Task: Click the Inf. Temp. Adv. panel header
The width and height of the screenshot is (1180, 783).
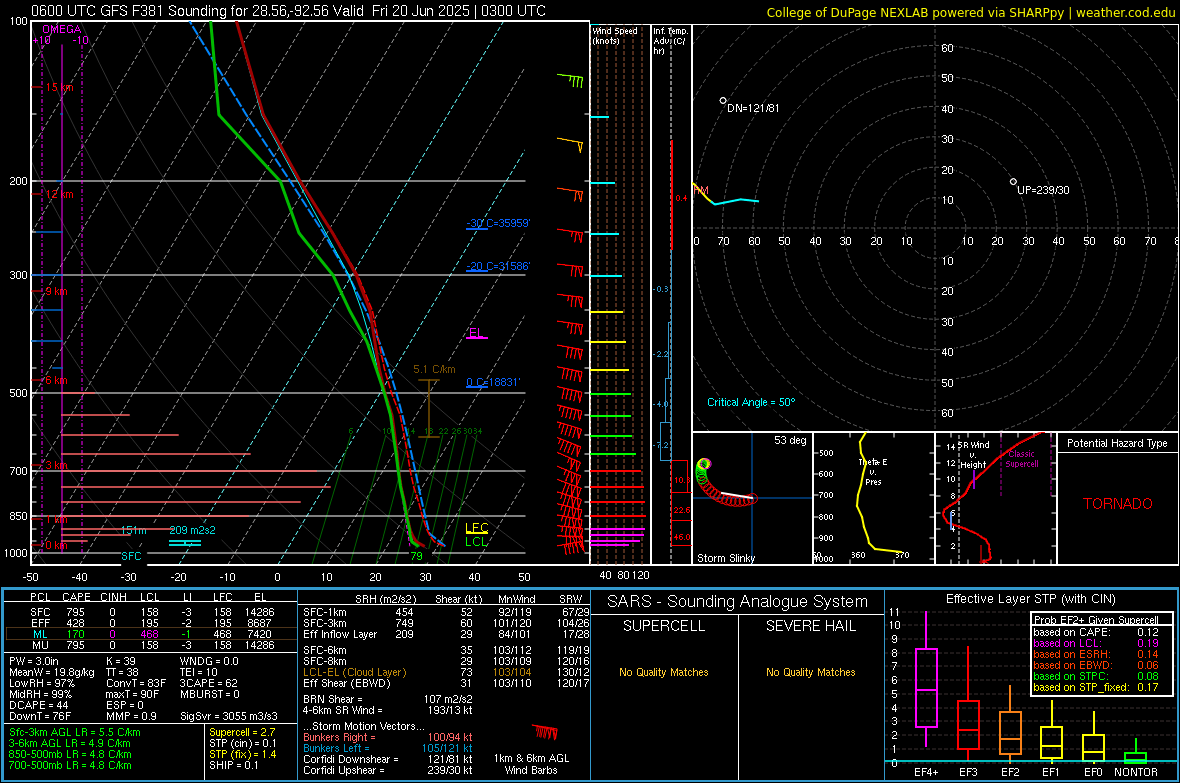Action: 670,41
